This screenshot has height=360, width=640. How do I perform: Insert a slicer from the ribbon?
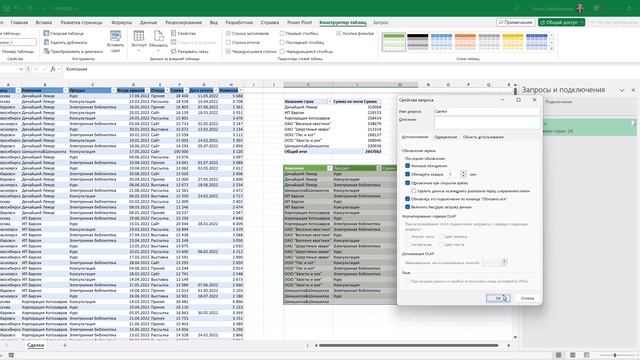pos(116,41)
